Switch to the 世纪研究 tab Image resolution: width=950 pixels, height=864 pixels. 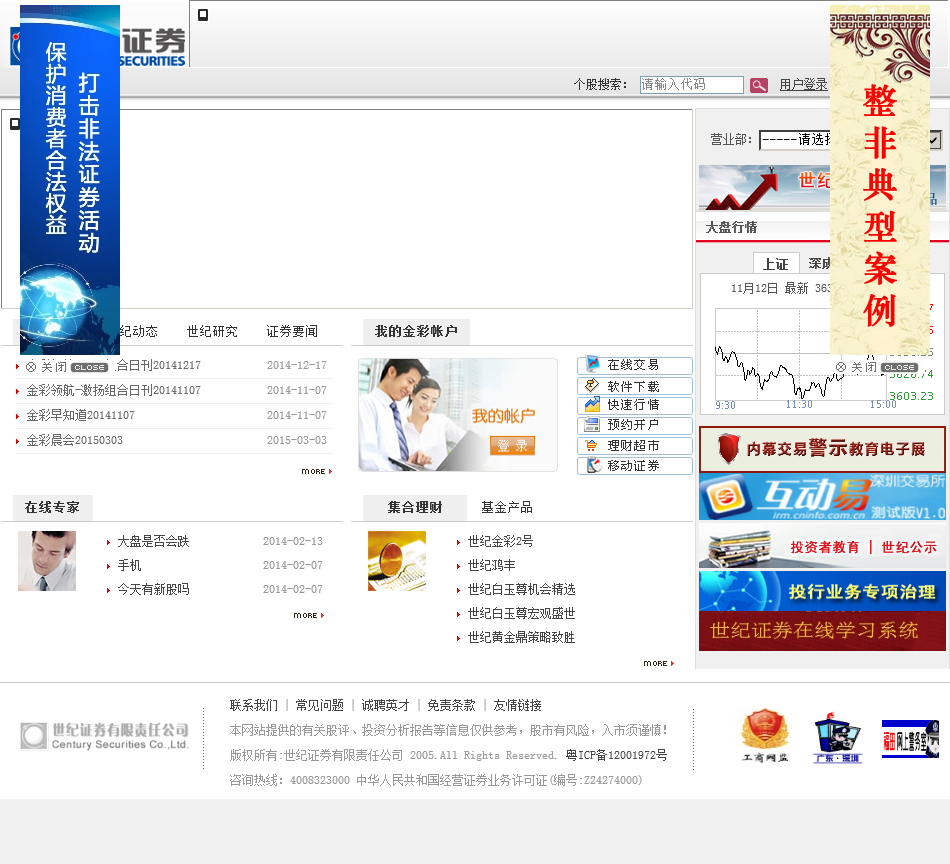point(212,331)
